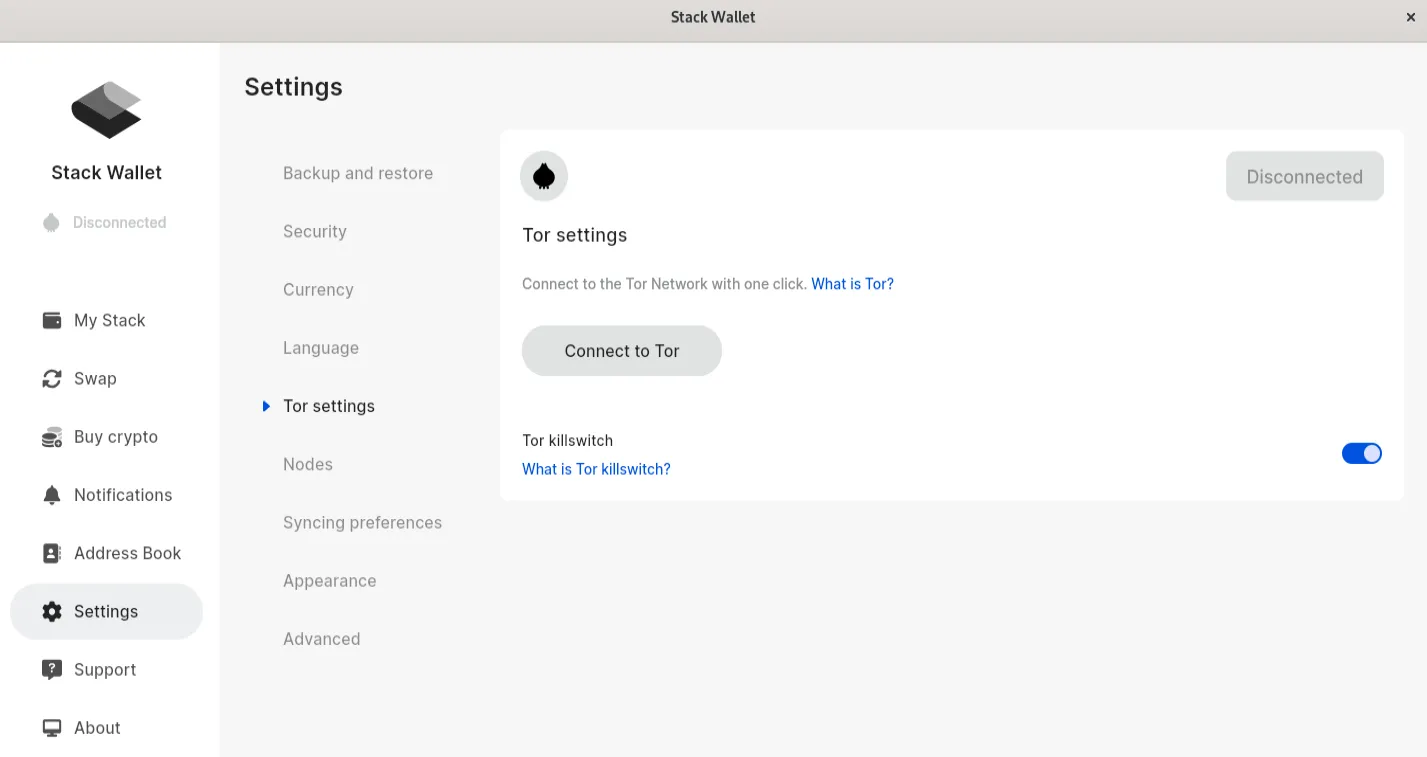Select the Settings sidebar item
The width and height of the screenshot is (1427, 757).
[106, 611]
